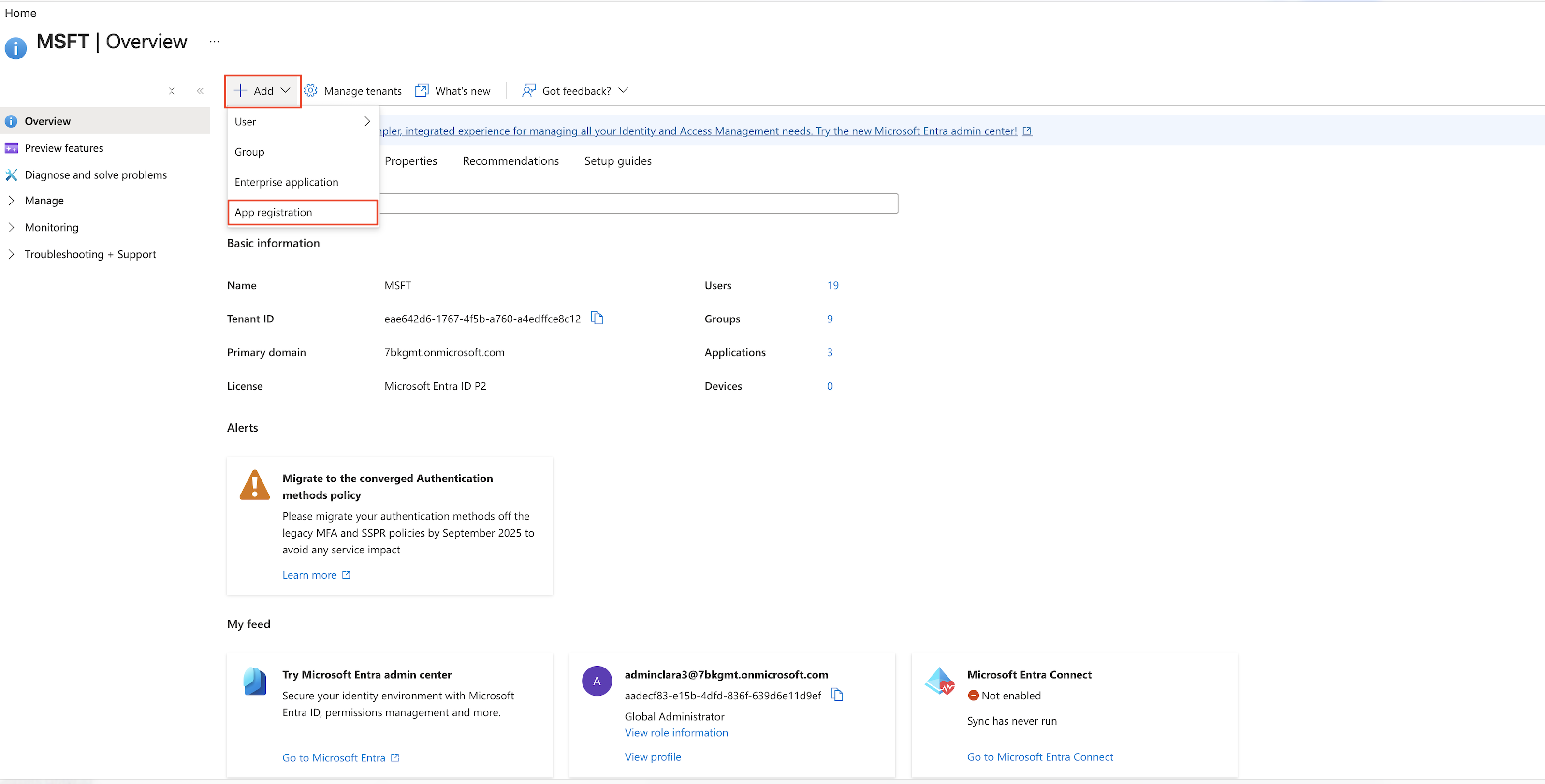Open the User submenu arrow
This screenshot has width=1545, height=784.
pos(367,121)
